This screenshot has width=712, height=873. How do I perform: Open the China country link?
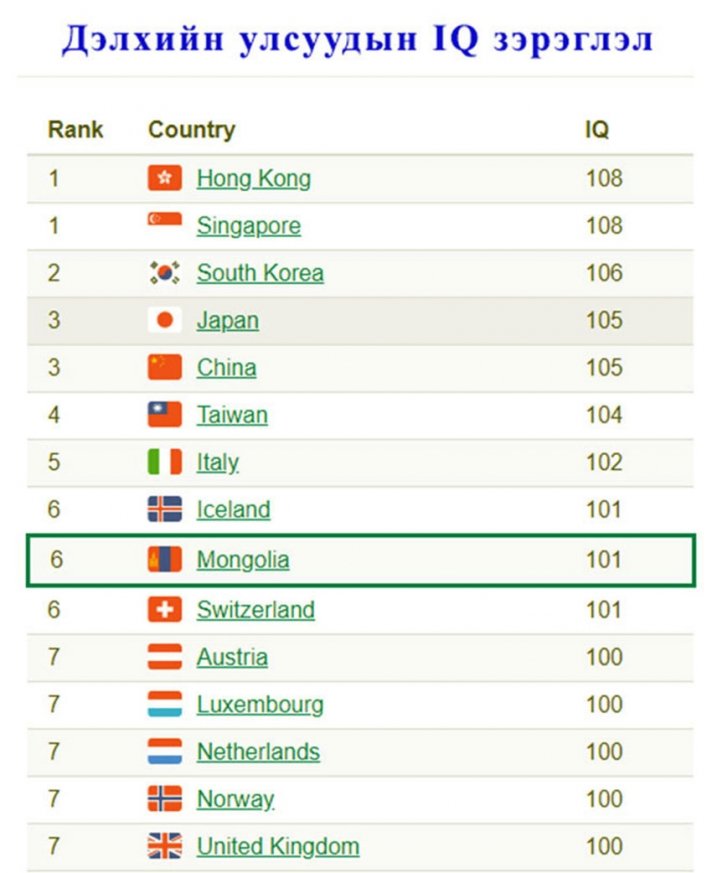(x=226, y=368)
